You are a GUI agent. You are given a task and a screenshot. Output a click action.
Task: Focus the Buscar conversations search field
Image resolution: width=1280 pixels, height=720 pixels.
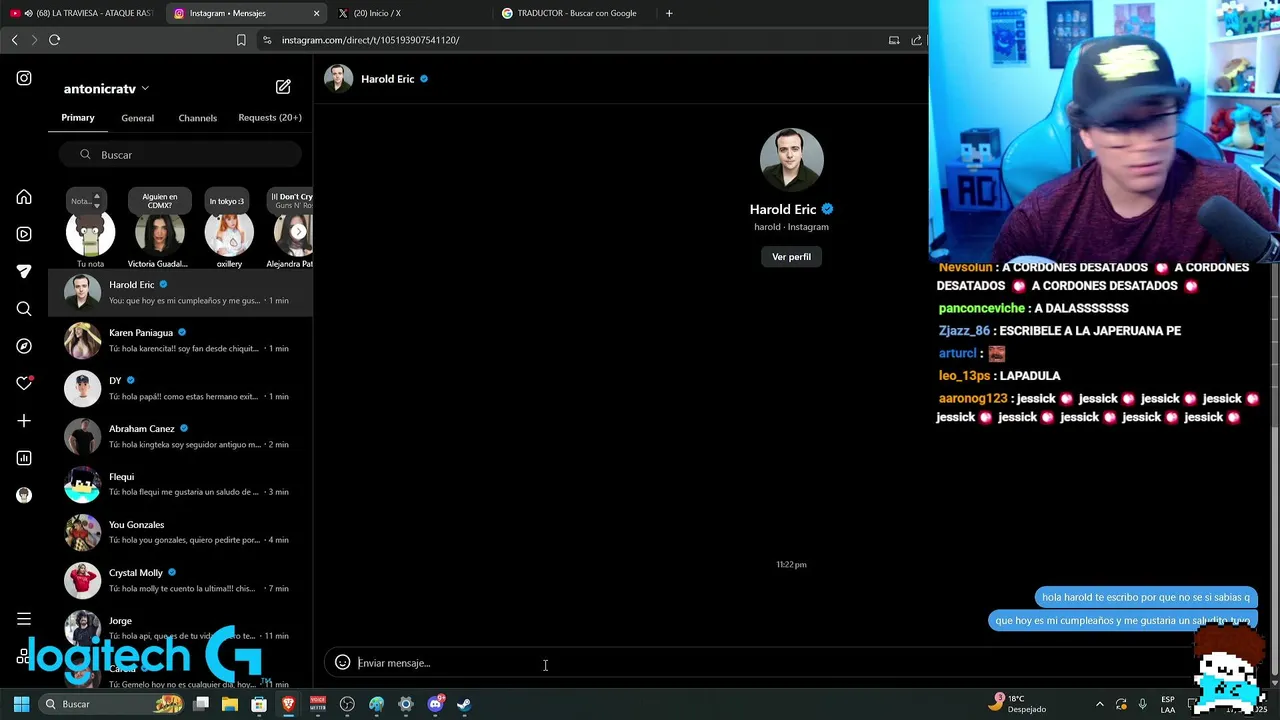(180, 155)
